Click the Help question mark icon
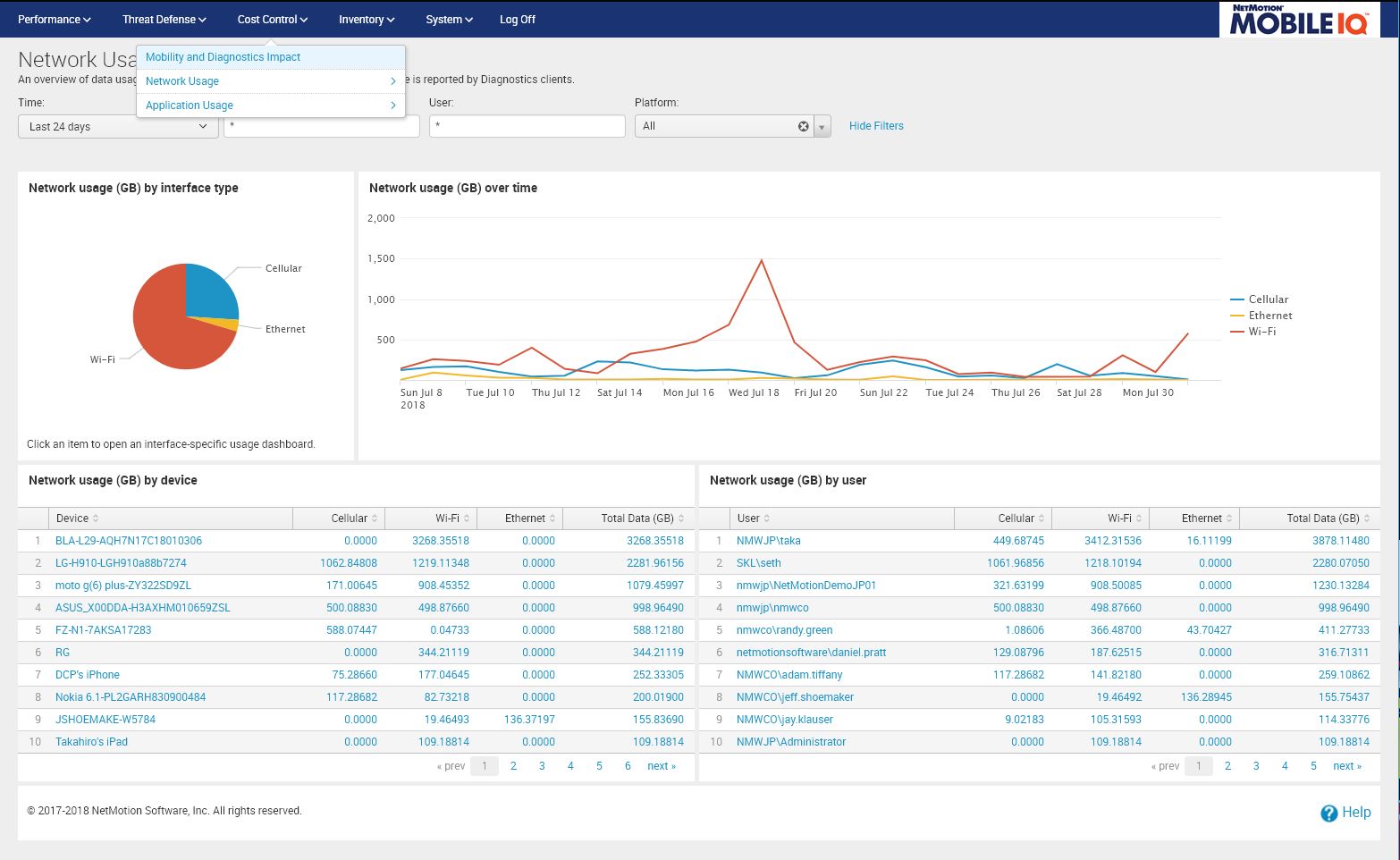This screenshot has height=860, width=1400. (x=1329, y=813)
